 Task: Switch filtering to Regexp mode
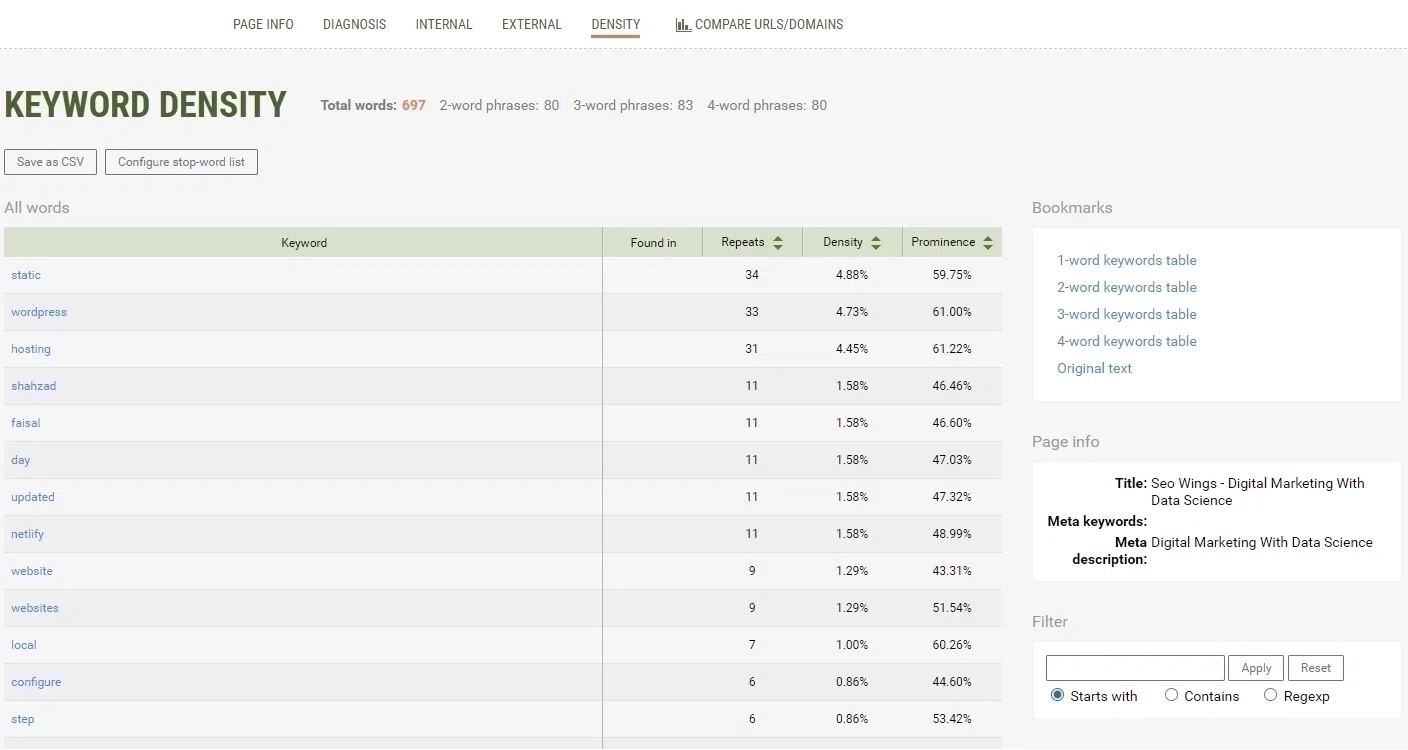pos(1268,694)
